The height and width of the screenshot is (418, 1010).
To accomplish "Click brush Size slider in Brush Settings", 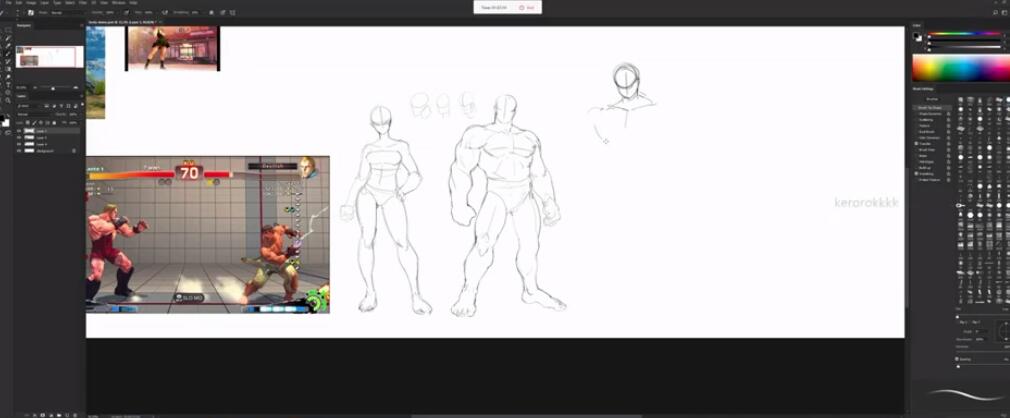I will tap(983, 317).
